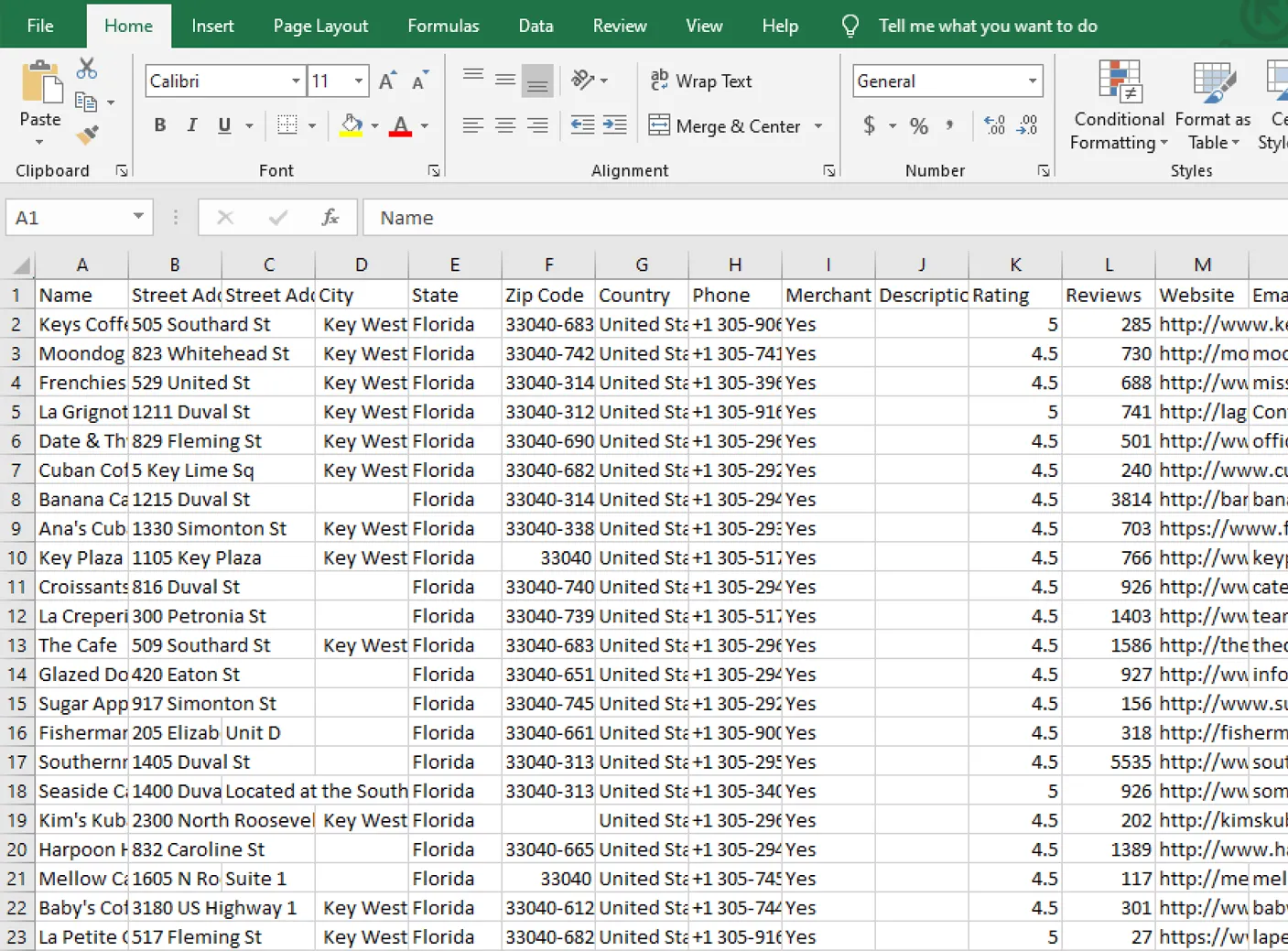Expand borders dropdown arrow
Screen dimensions: 1288x951
pyautogui.click(x=312, y=125)
